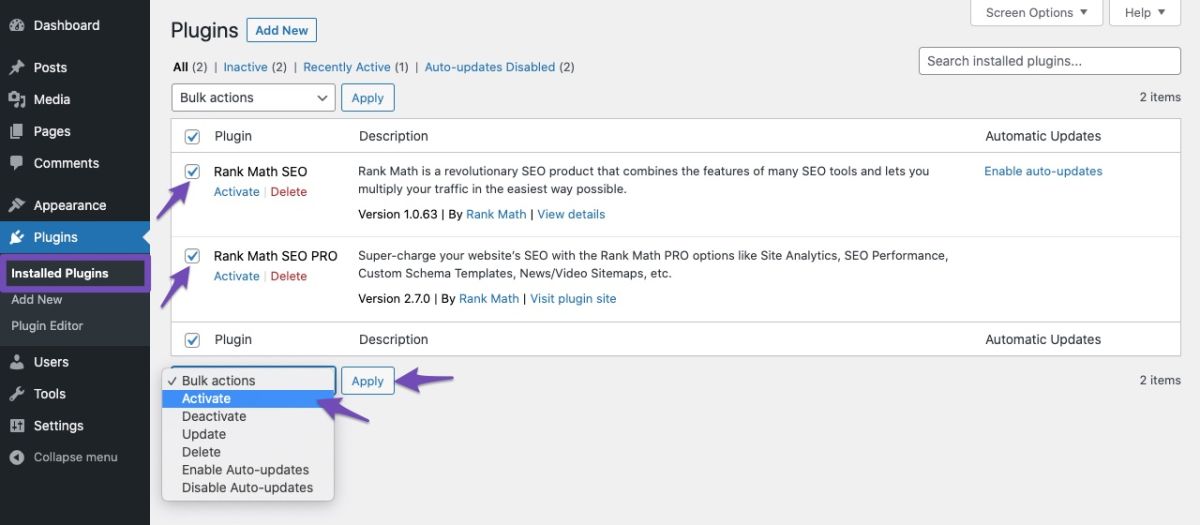Click the Description column label in the table footer

393,340
